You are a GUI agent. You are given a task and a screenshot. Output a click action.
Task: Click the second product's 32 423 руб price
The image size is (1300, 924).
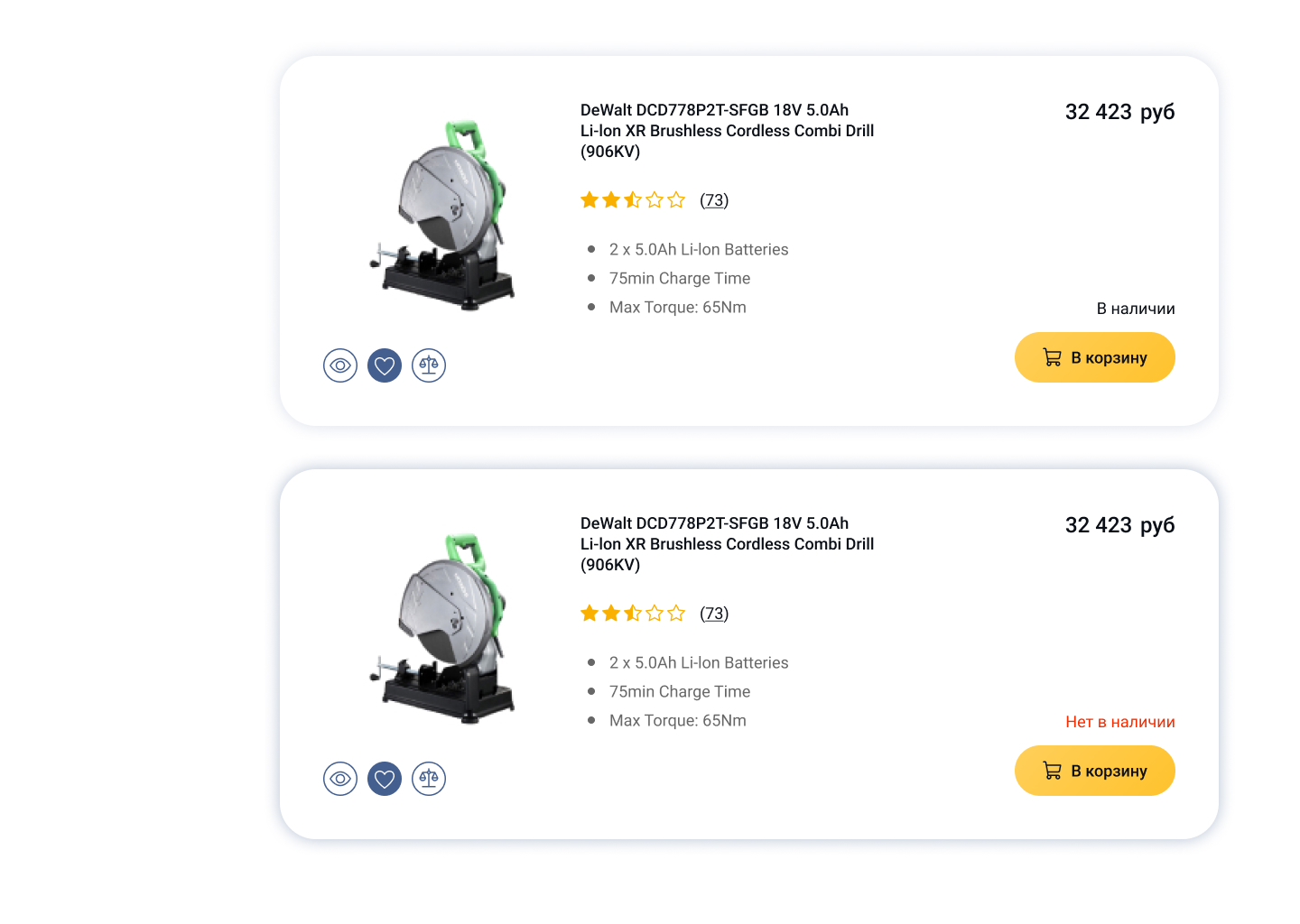[1119, 525]
